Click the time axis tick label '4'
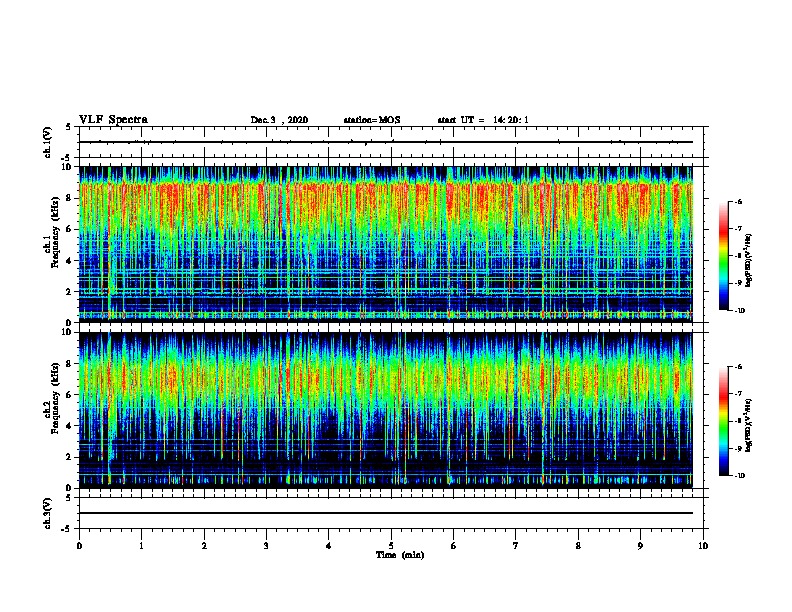The height and width of the screenshot is (612, 792). coord(329,546)
